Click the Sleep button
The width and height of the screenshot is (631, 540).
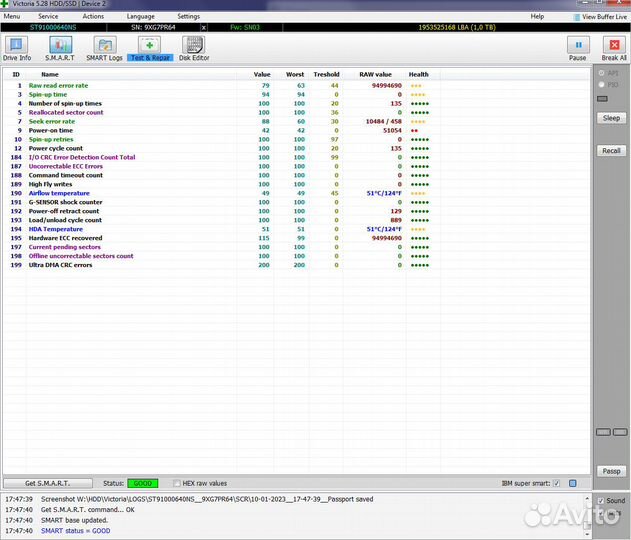(610, 118)
